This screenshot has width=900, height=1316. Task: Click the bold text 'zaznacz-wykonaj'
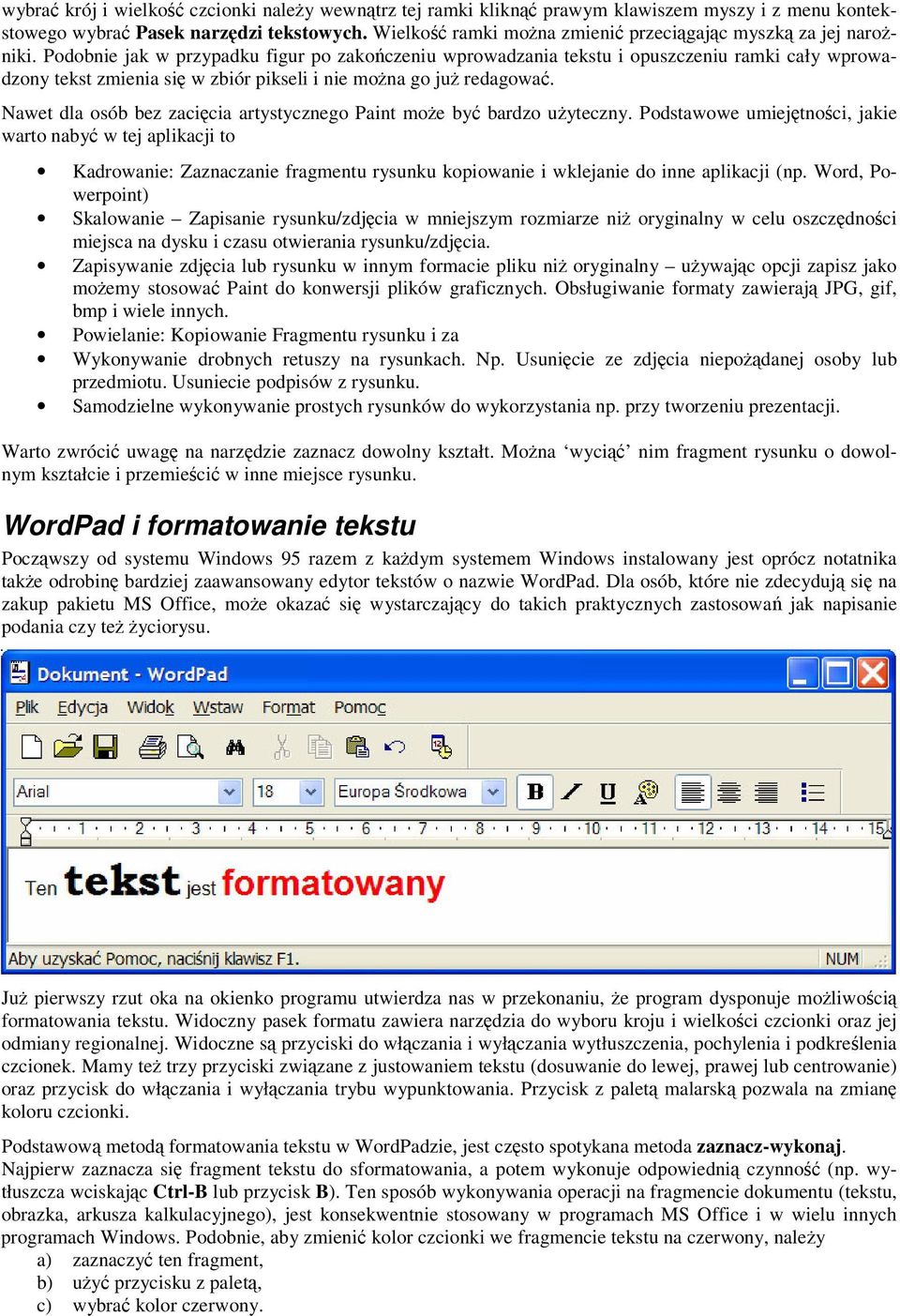click(x=769, y=1146)
